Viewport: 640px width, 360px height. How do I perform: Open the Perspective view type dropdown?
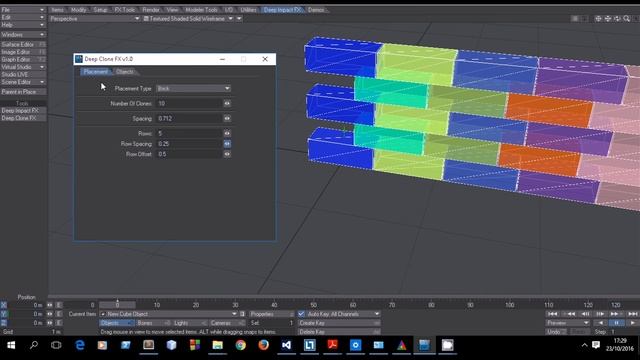coord(95,19)
